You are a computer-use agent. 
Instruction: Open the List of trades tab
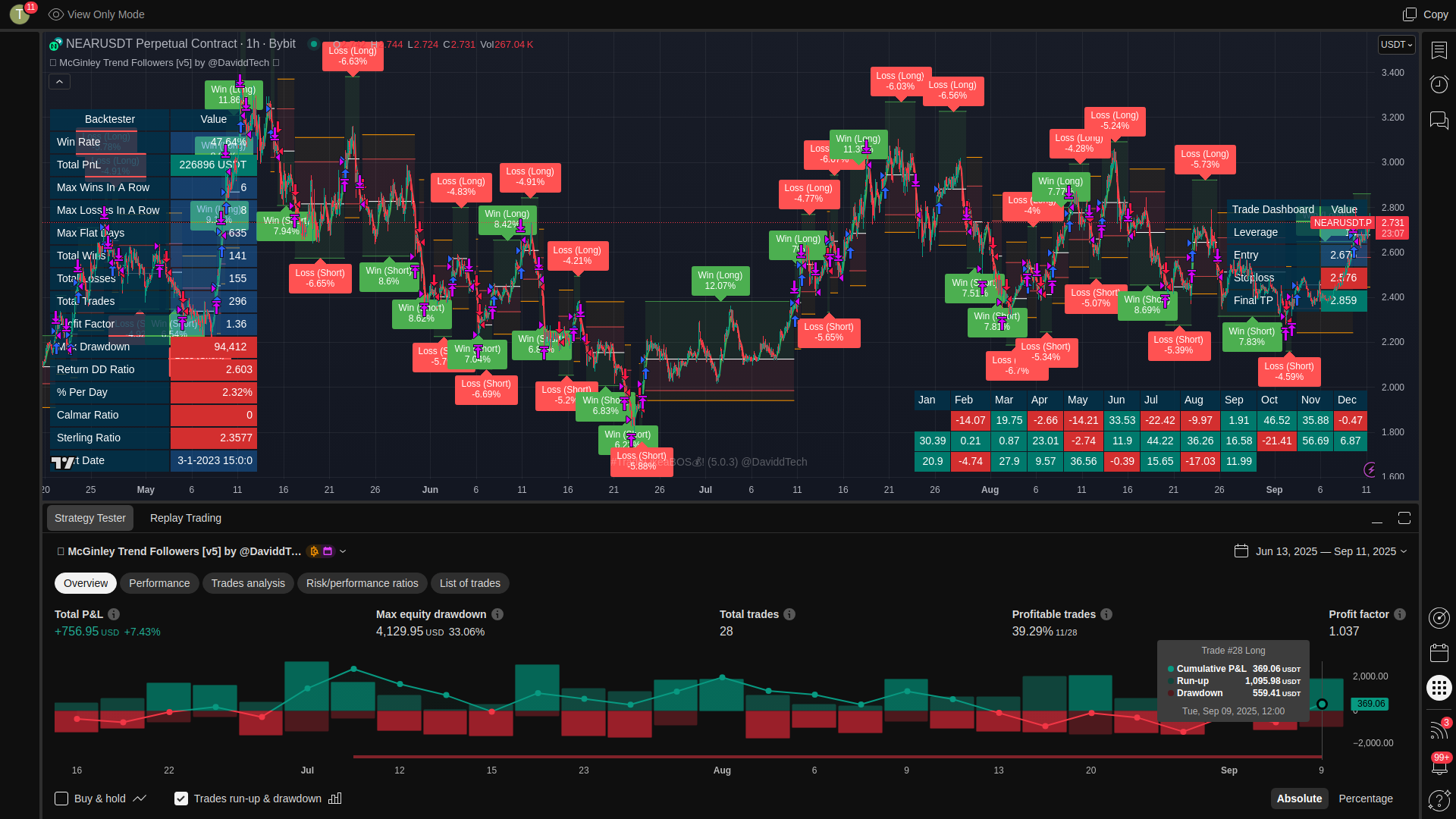(470, 583)
